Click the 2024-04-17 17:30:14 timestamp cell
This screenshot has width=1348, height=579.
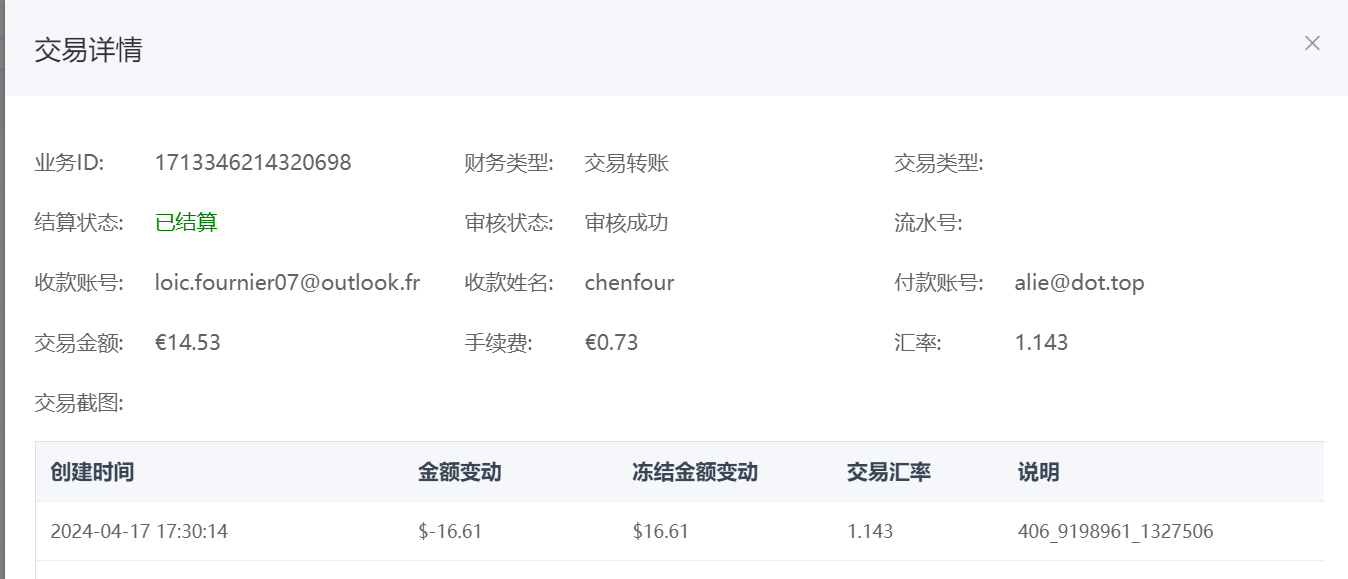pos(139,531)
